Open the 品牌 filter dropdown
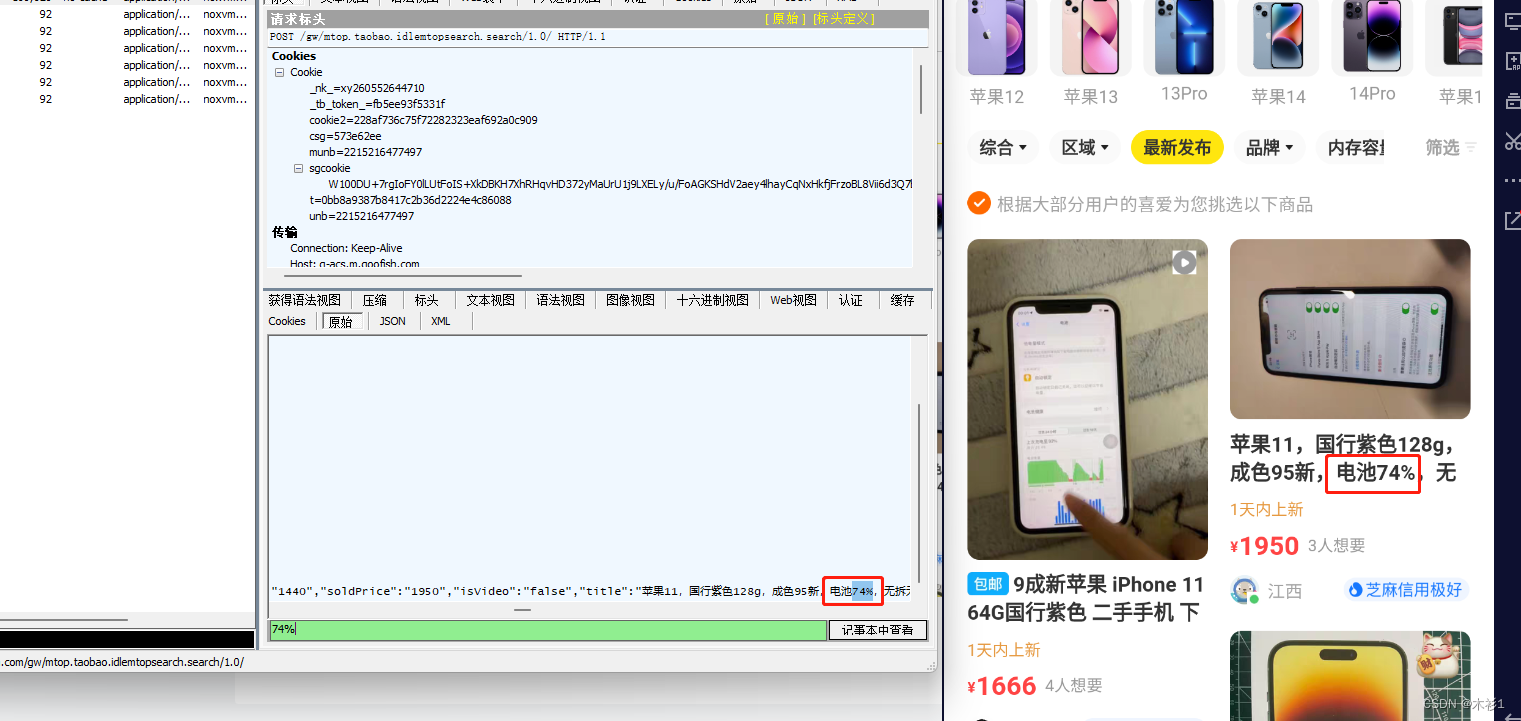This screenshot has width=1521, height=721. coord(1269,148)
